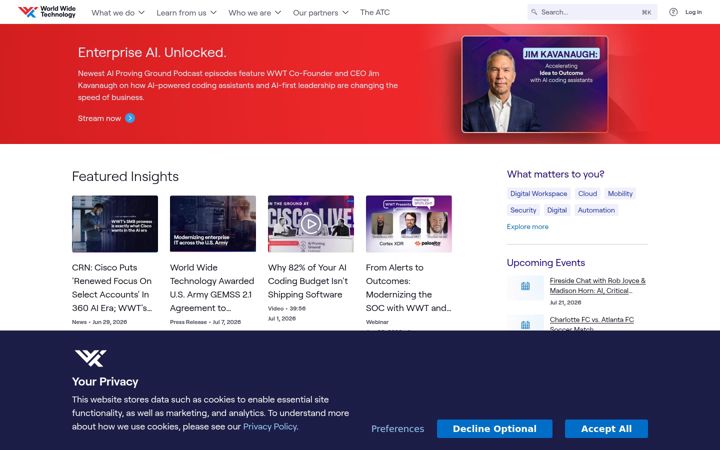Focus the Search input field
The height and width of the screenshot is (450, 720).
[592, 12]
